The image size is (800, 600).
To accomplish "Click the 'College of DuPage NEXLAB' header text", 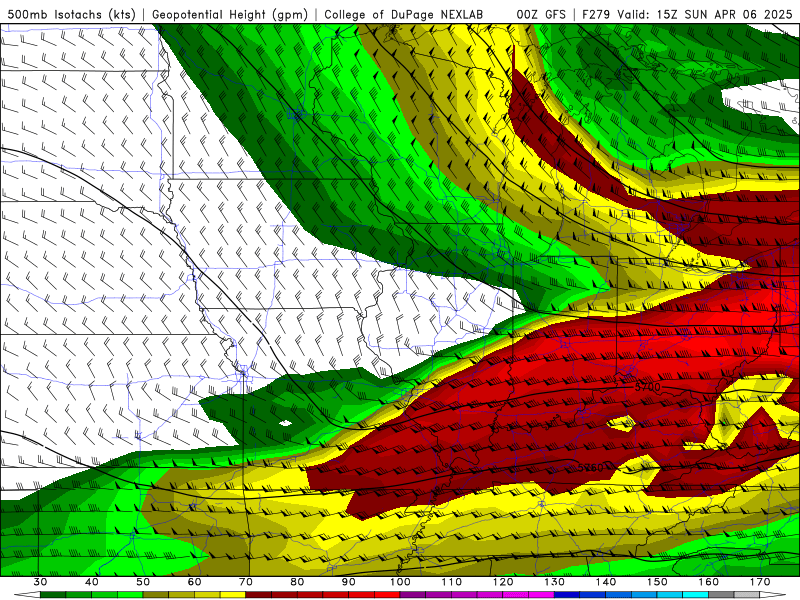I will tap(404, 15).
